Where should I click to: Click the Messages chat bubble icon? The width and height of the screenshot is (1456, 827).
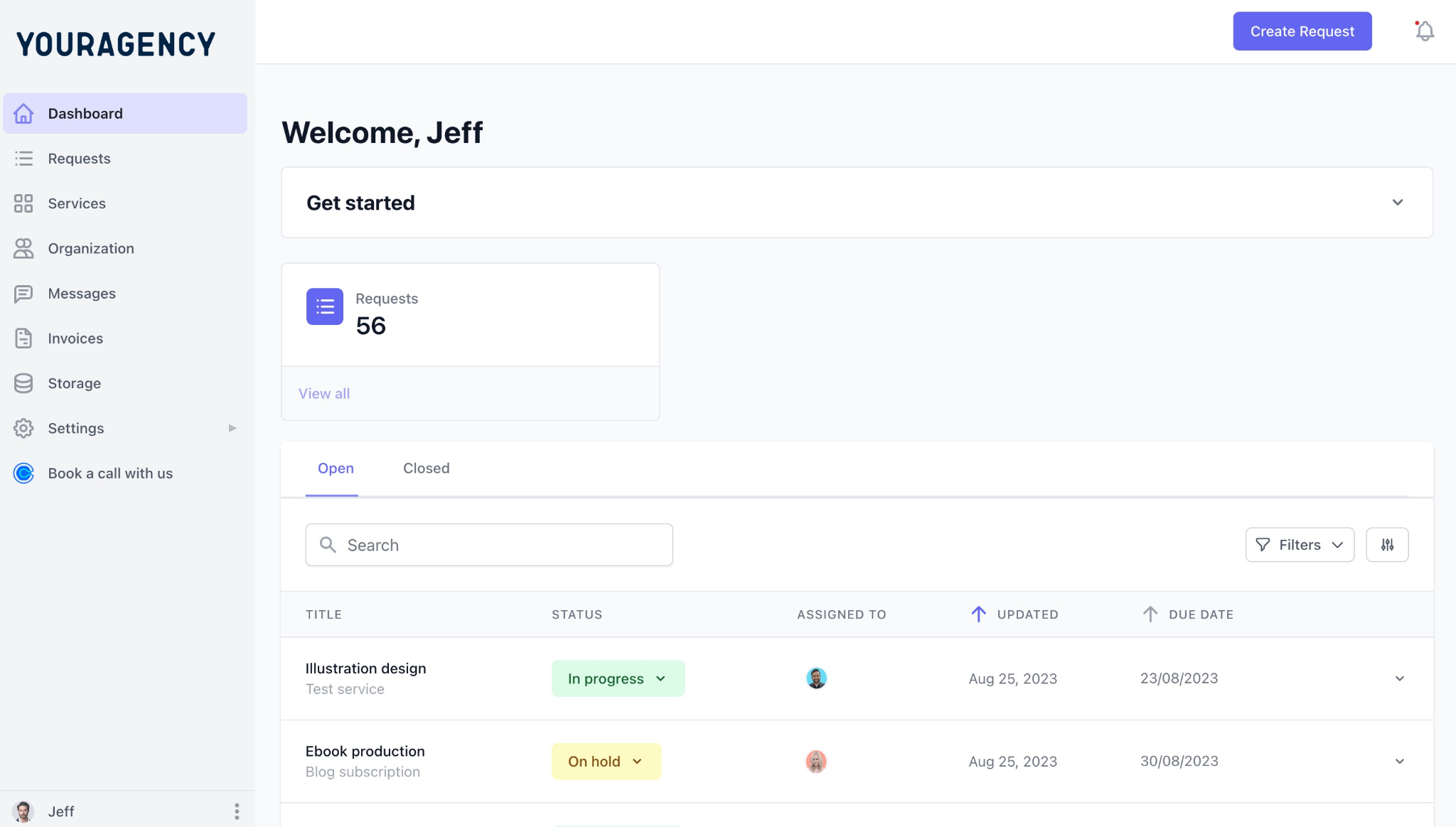[x=23, y=294]
